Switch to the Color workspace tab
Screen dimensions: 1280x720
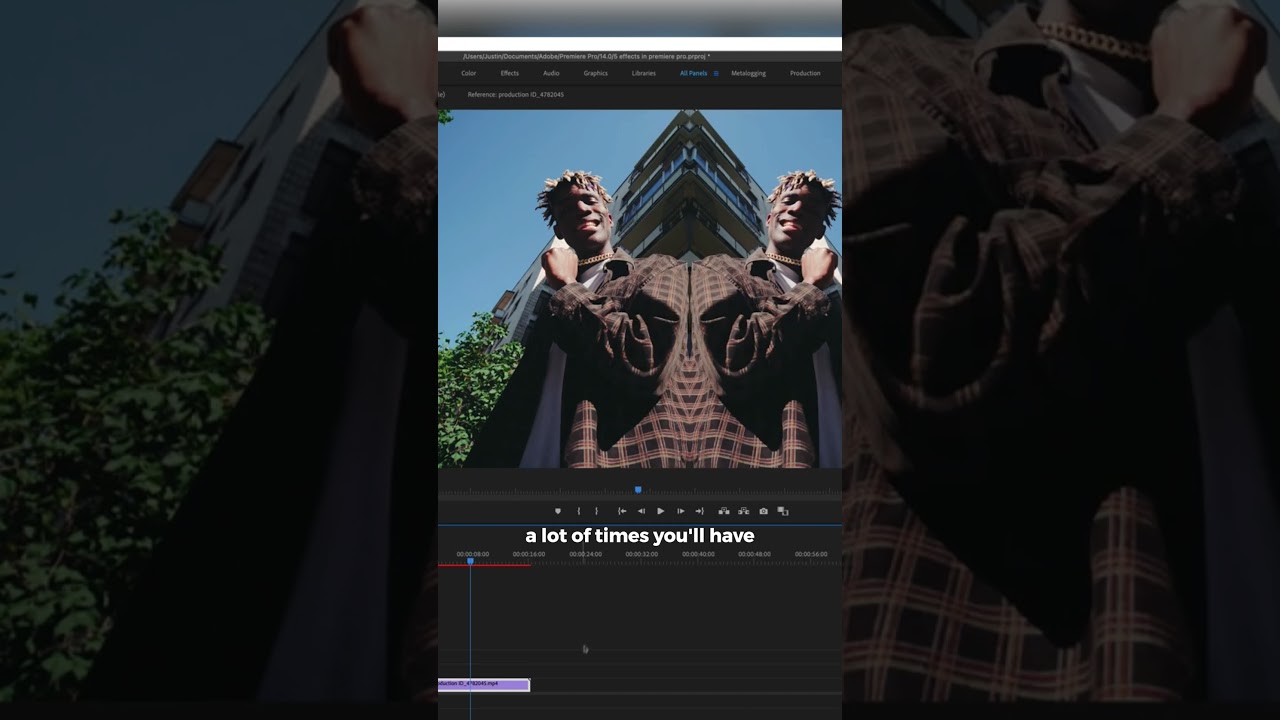468,73
